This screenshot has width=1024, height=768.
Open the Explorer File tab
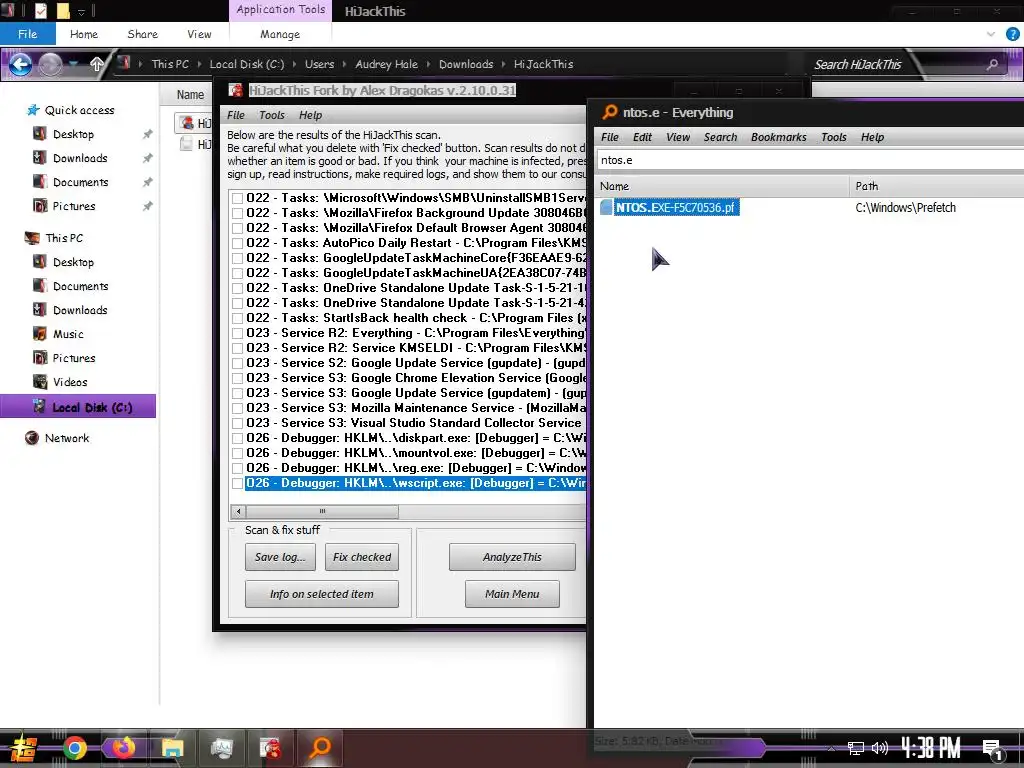click(27, 34)
